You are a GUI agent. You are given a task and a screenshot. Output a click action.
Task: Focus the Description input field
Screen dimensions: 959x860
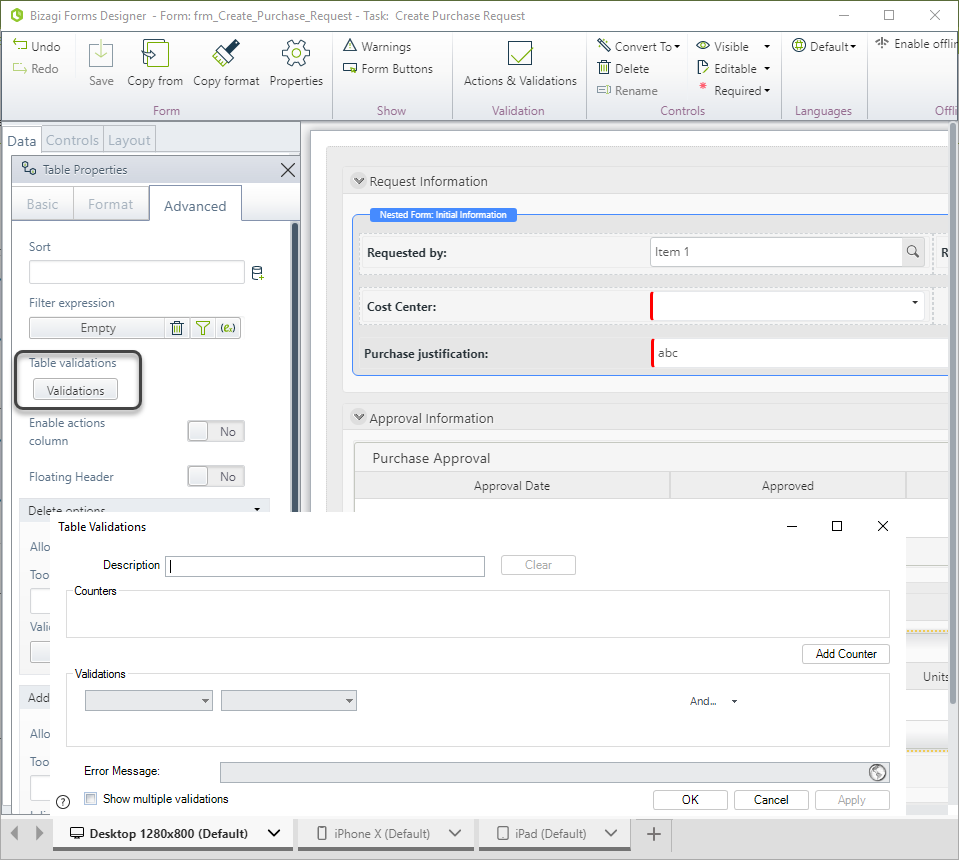click(x=325, y=566)
